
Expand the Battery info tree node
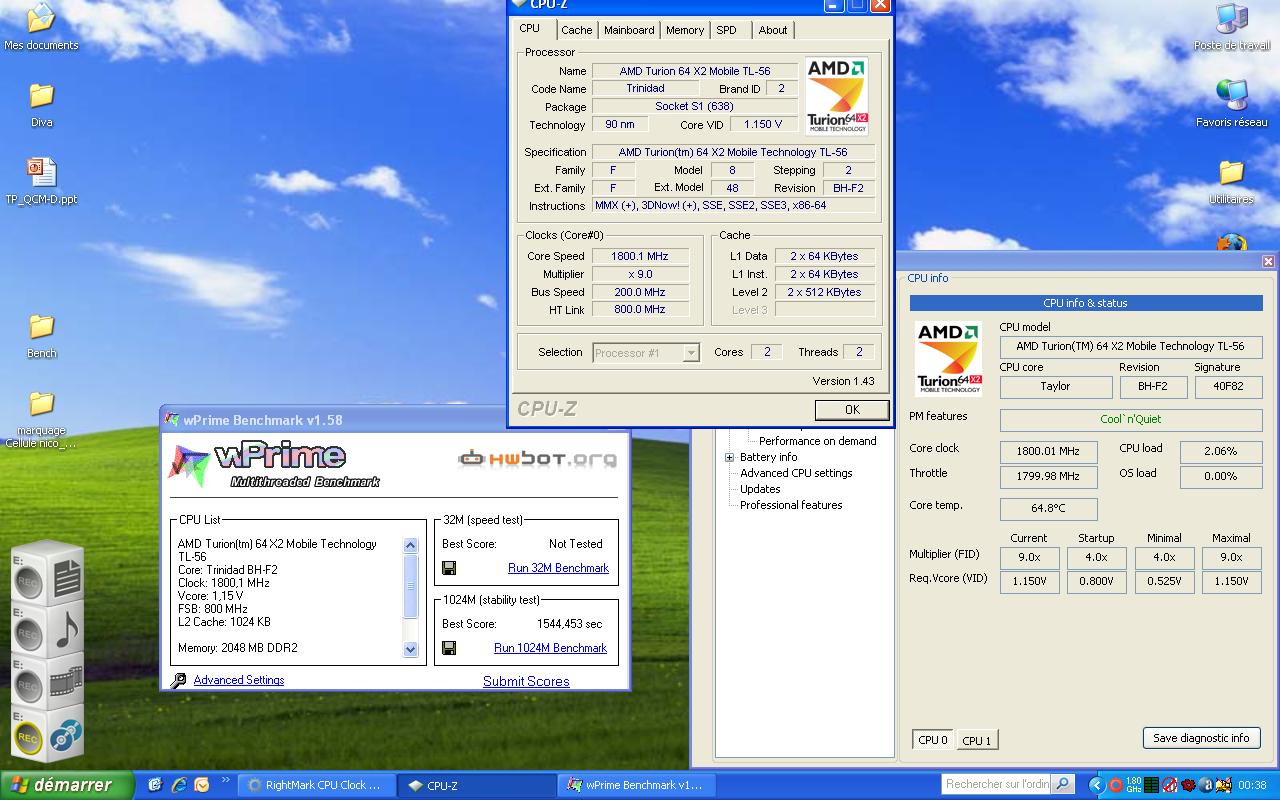click(730, 457)
